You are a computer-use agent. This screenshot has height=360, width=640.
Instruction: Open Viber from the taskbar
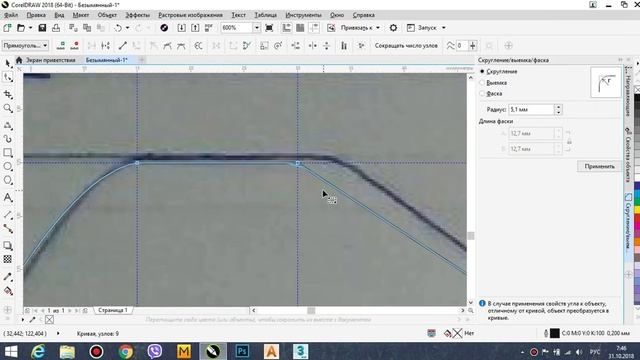click(155, 351)
